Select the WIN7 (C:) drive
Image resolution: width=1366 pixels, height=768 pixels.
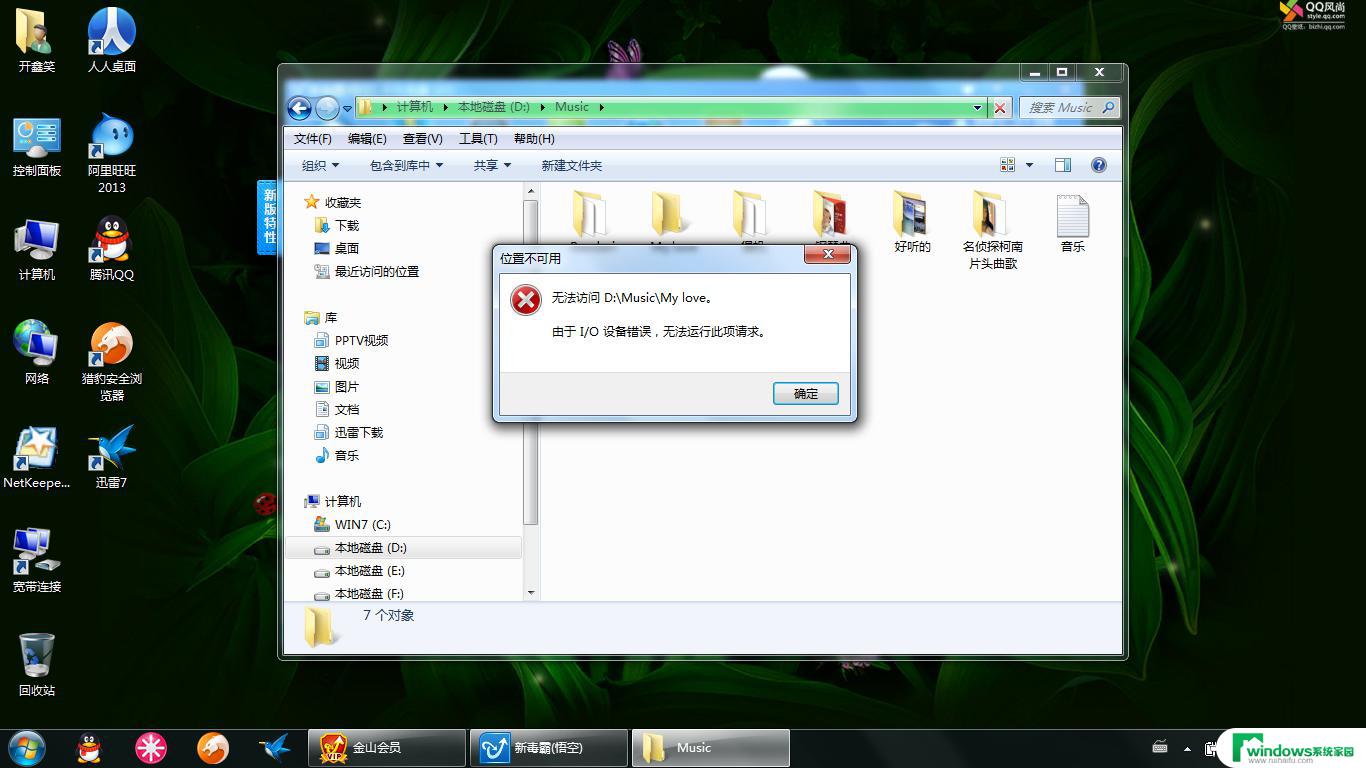(x=352, y=525)
